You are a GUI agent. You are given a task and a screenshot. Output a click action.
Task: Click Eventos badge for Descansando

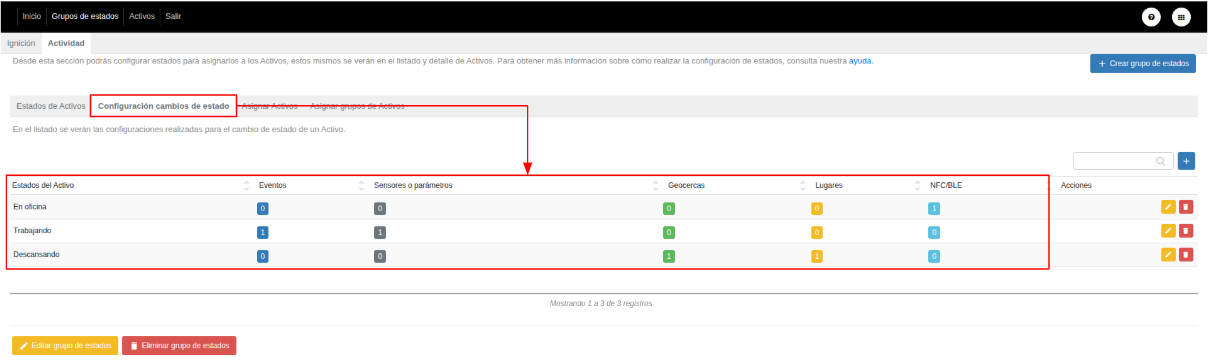click(x=263, y=256)
